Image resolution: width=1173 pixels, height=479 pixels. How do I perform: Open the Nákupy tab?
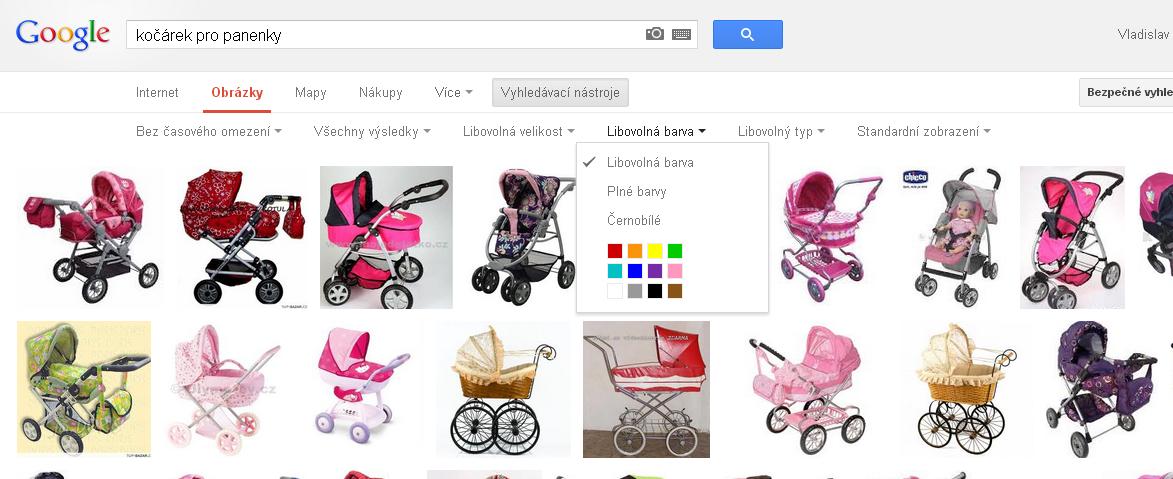pos(380,93)
